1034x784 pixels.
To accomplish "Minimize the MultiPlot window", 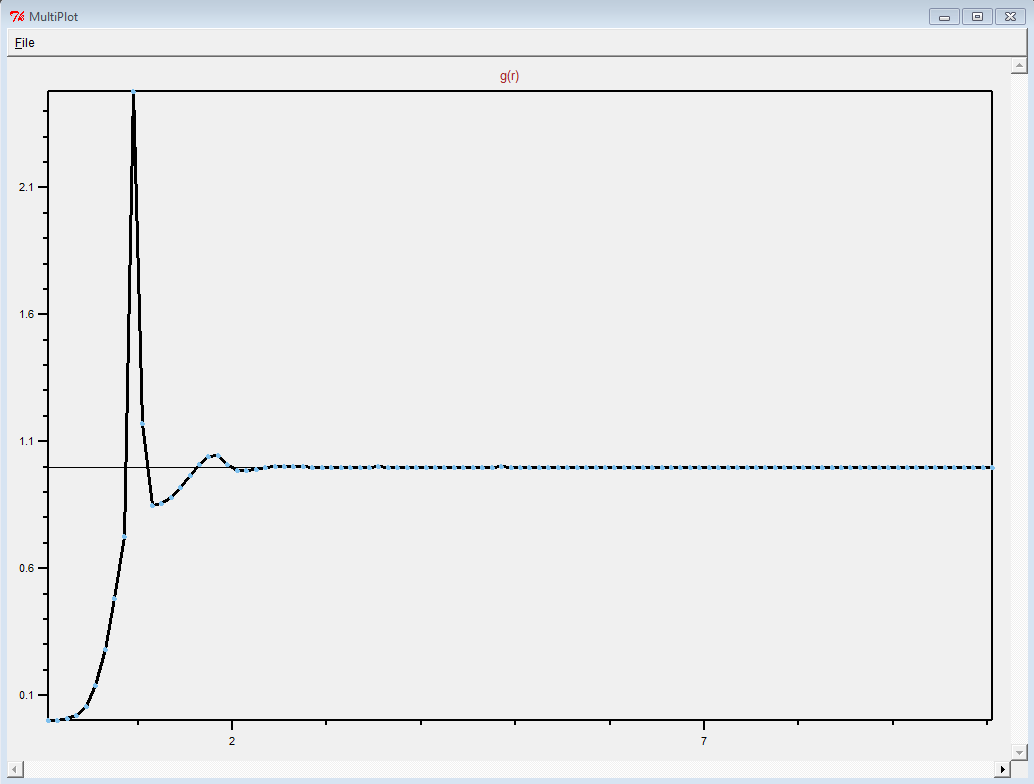I will pyautogui.click(x=944, y=16).
